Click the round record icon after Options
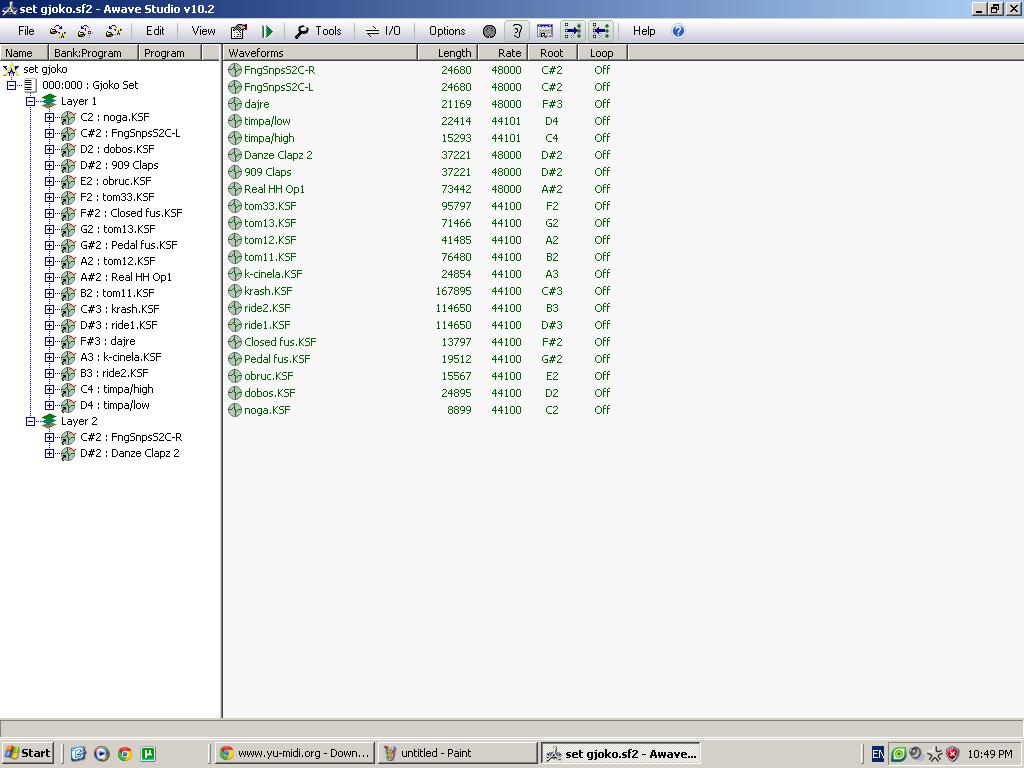The height and width of the screenshot is (768, 1024). click(x=489, y=31)
